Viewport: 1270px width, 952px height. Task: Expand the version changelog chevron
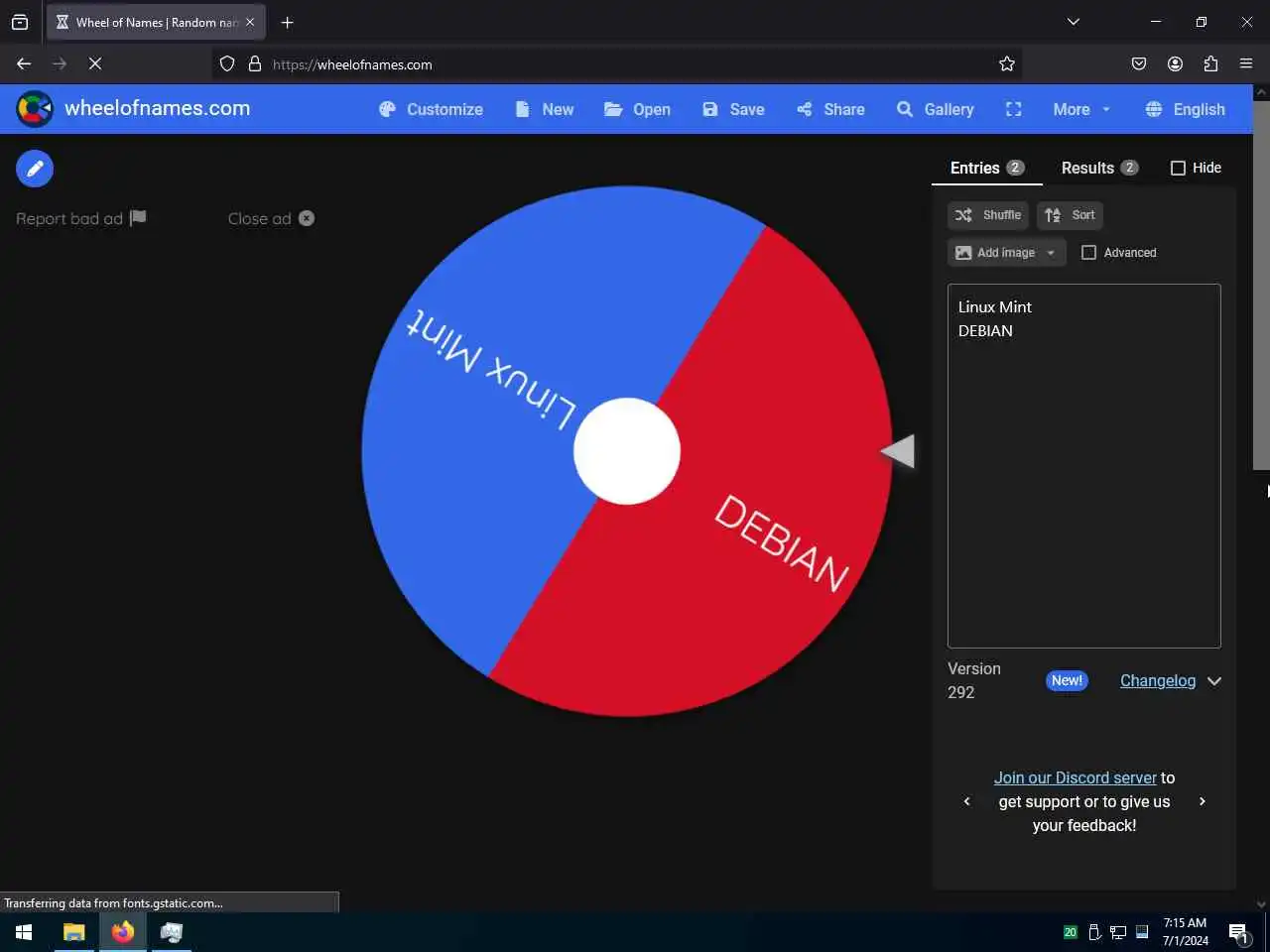tap(1214, 681)
